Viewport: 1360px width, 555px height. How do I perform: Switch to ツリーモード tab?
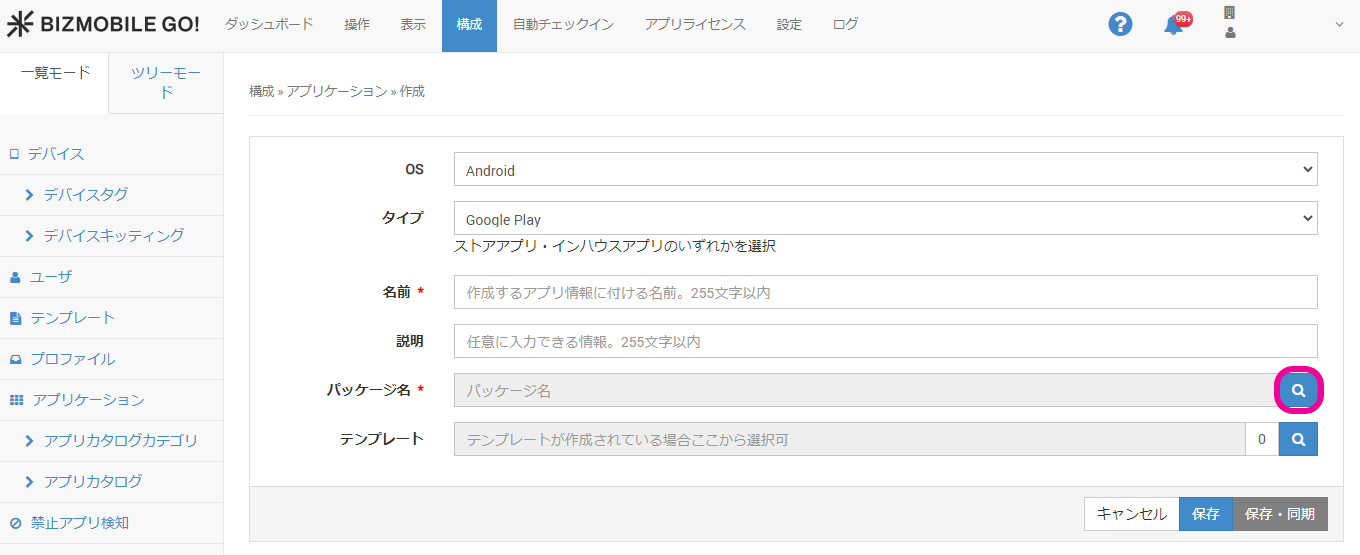coord(166,82)
